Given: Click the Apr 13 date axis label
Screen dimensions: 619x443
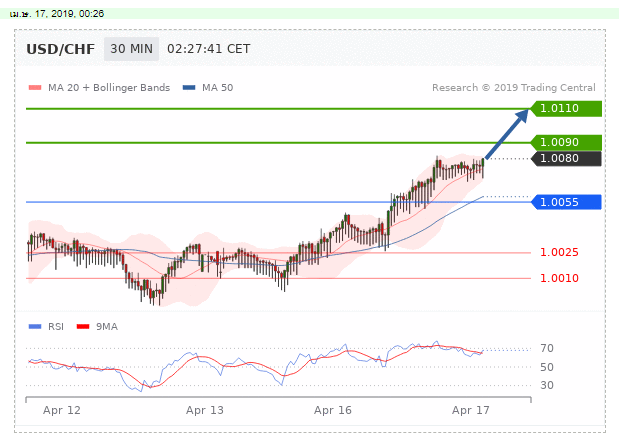Looking at the screenshot, I should click(x=204, y=410).
